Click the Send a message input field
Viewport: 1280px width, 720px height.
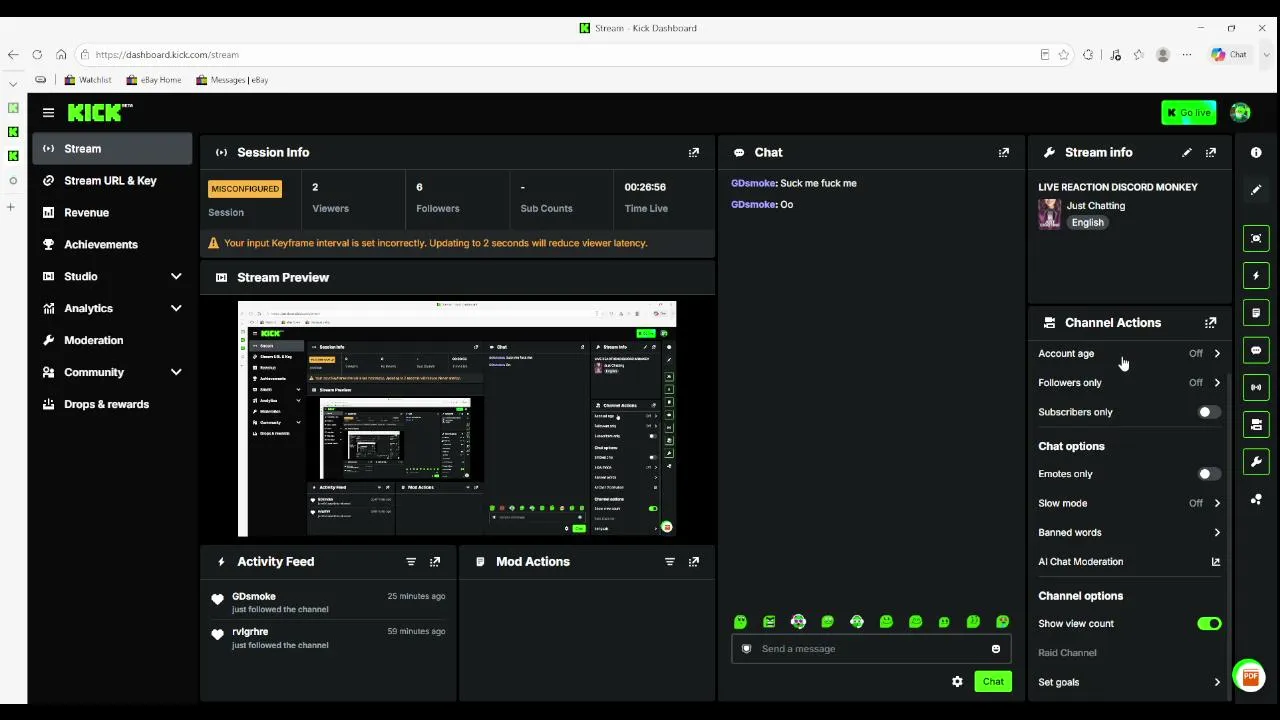pos(871,649)
